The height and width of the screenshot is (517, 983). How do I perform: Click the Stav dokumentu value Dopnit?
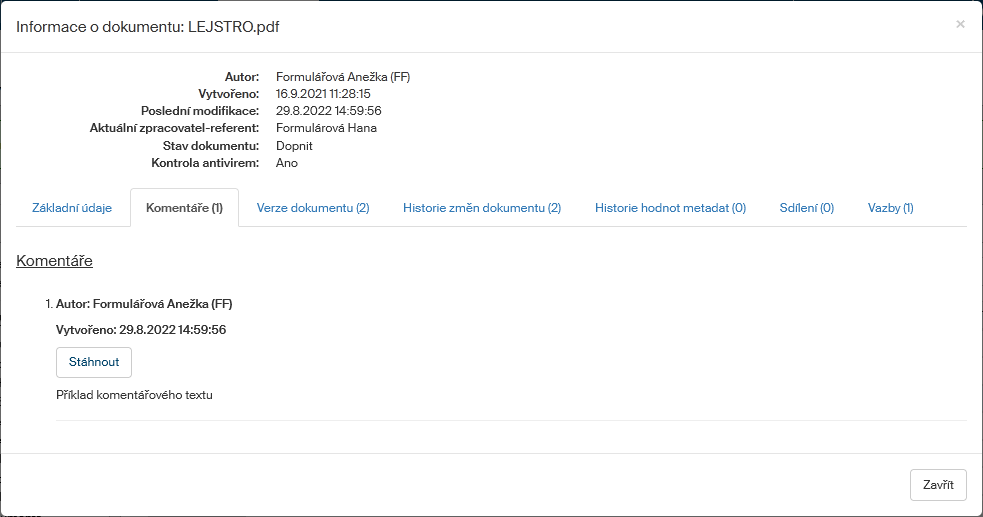(x=294, y=146)
